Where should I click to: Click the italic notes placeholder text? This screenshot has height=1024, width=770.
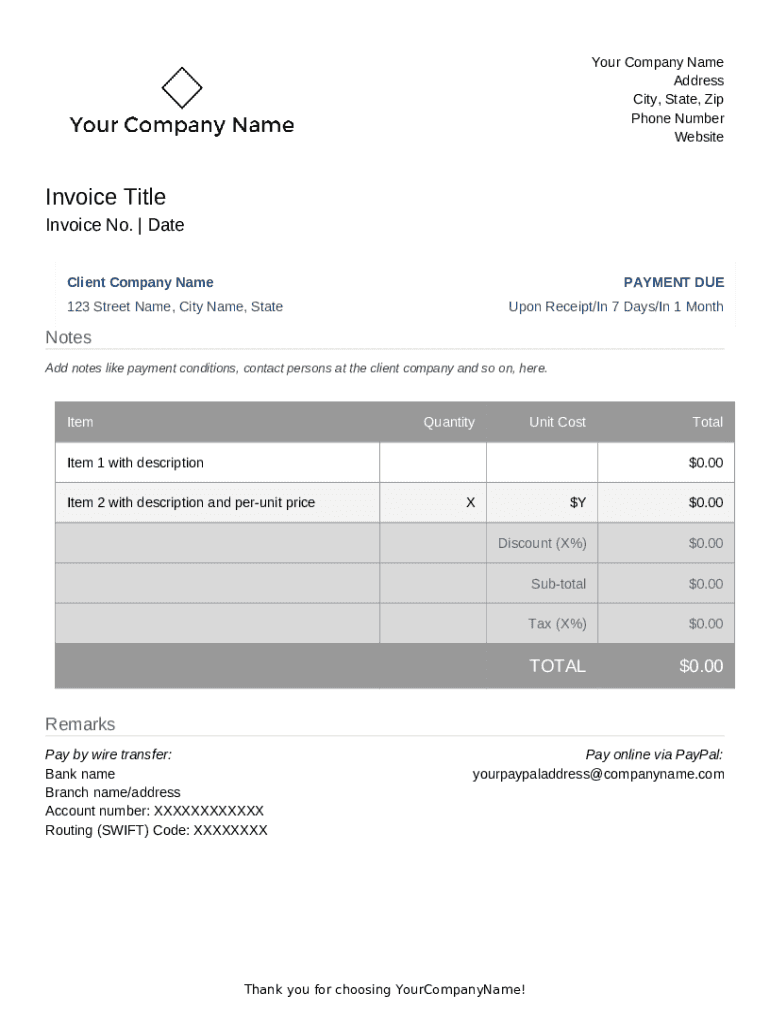point(296,368)
